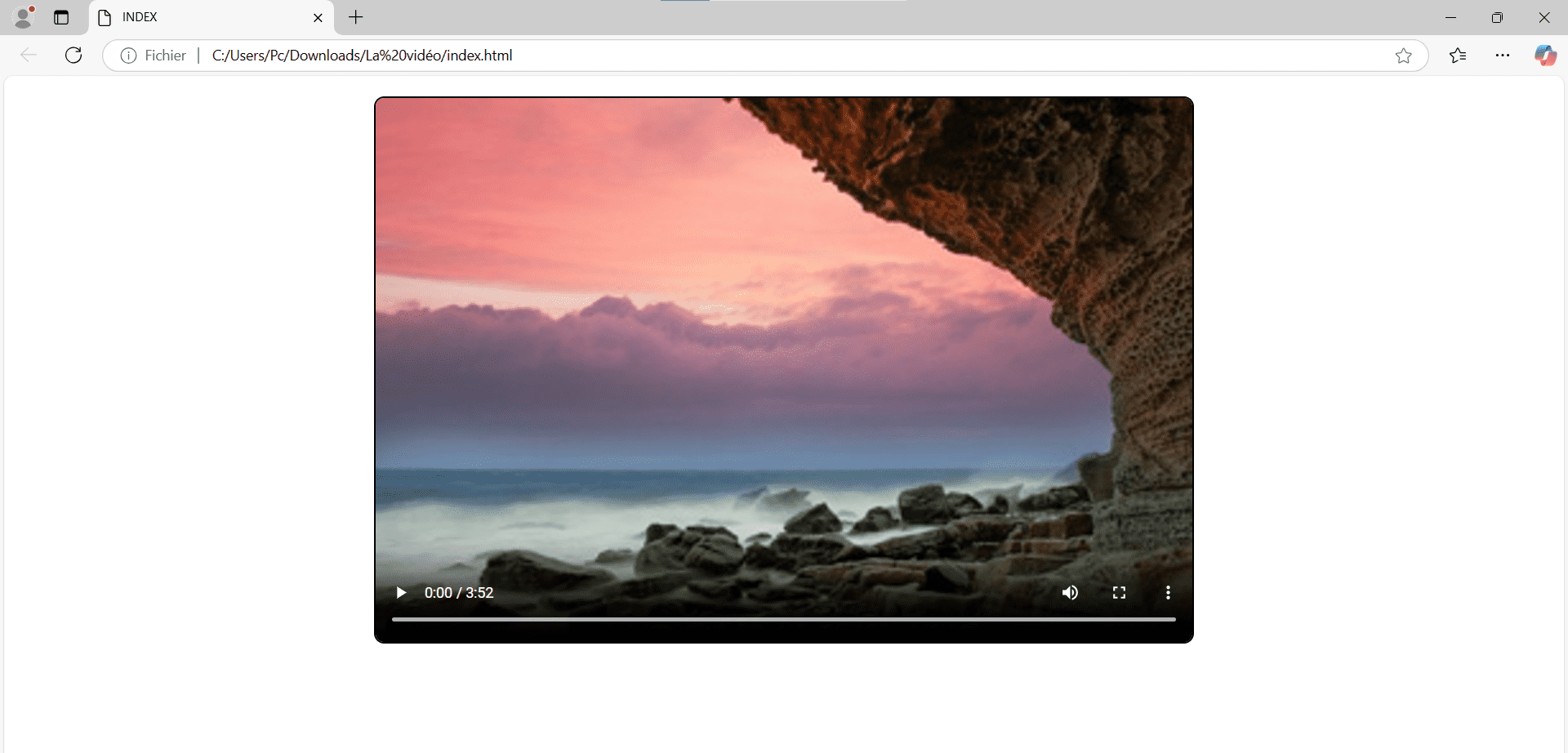Open video more options menu
Screen dimensions: 1568x753
pyautogui.click(x=1168, y=593)
